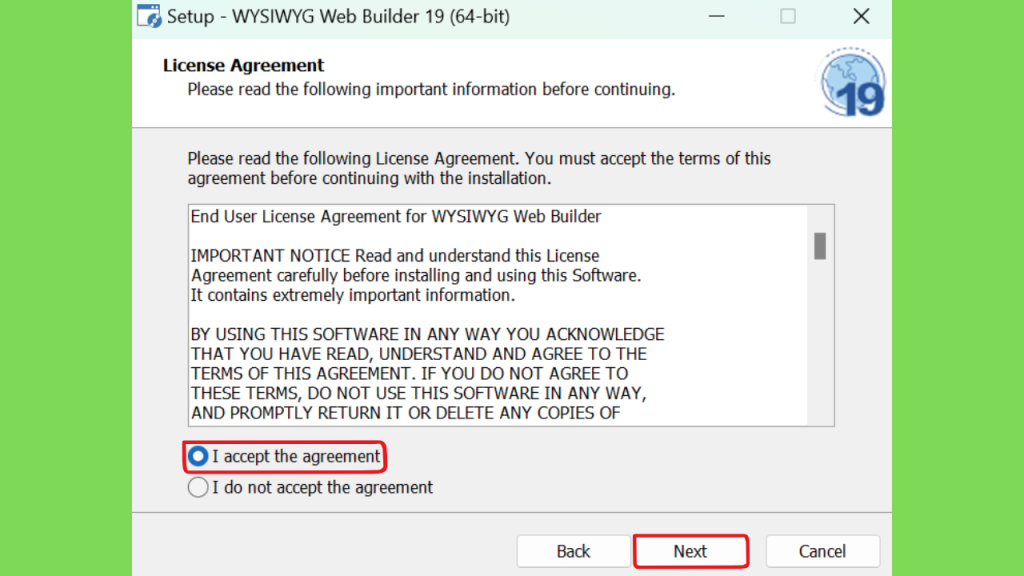Screen dimensions: 1024x576
Task: Select "I accept the agreement" radio button
Action: point(198,456)
